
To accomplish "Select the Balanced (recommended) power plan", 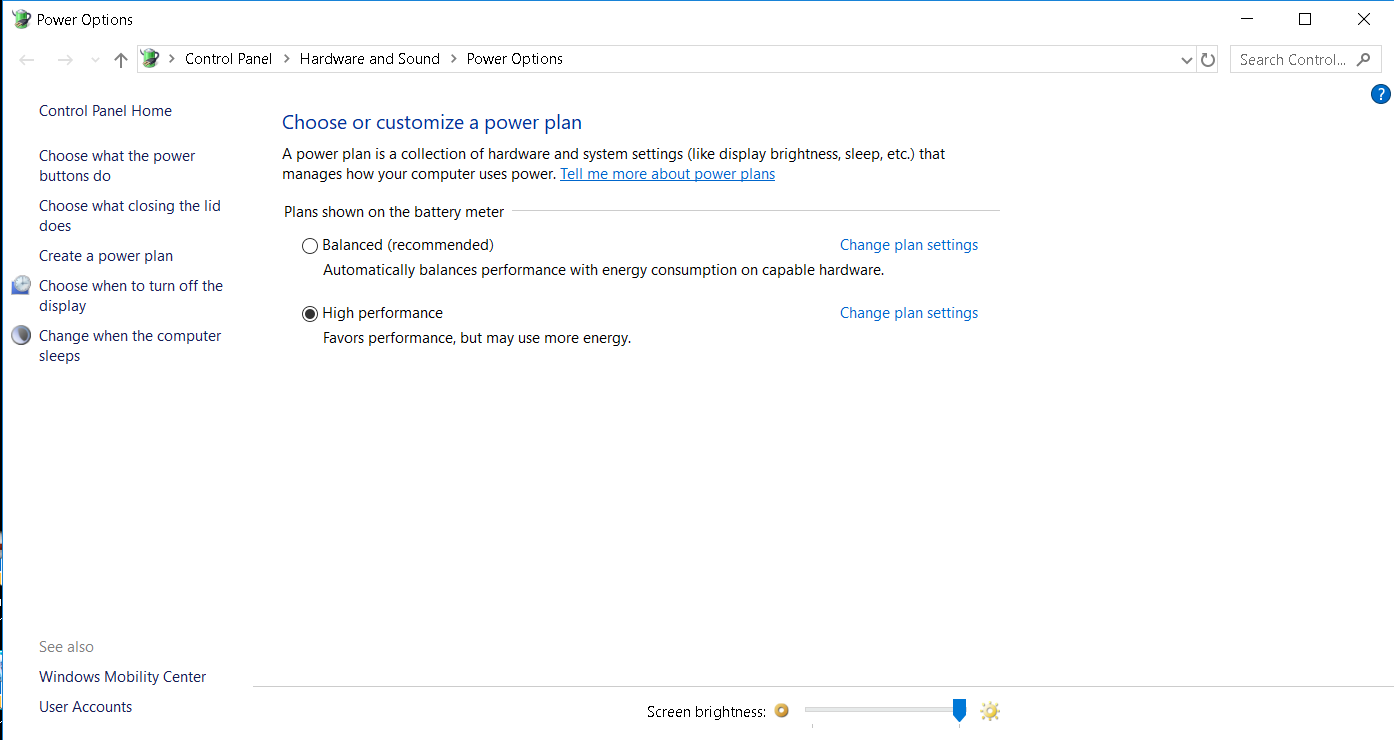I will pos(310,246).
